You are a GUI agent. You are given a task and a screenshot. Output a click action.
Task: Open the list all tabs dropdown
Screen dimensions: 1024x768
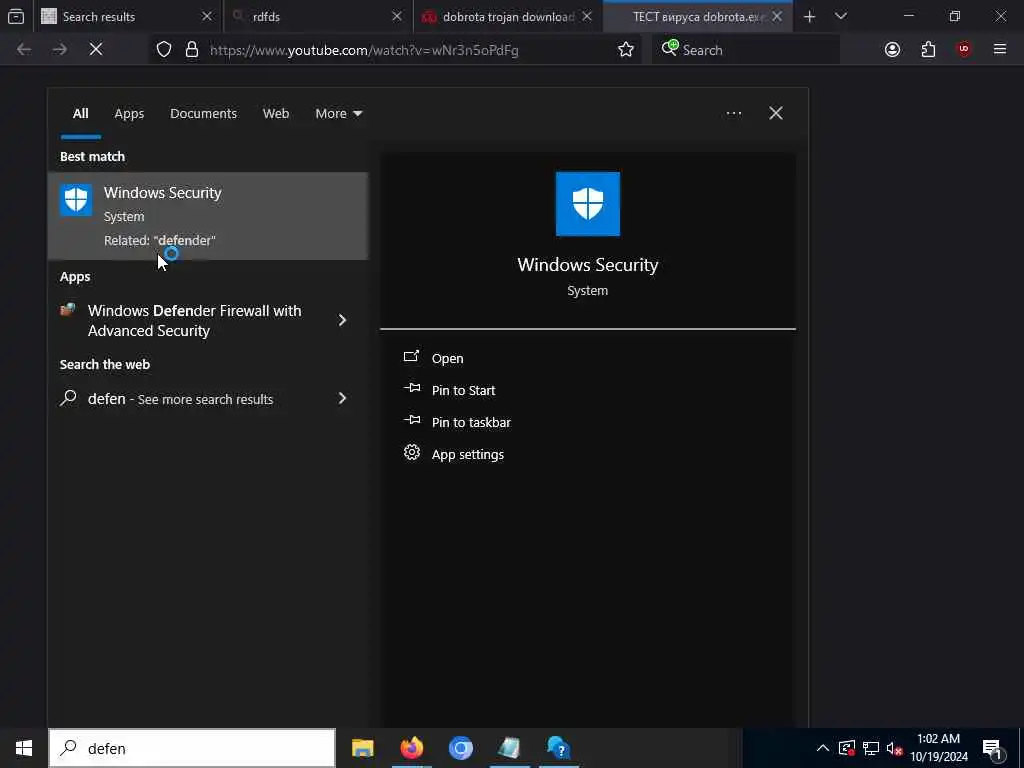coord(841,16)
